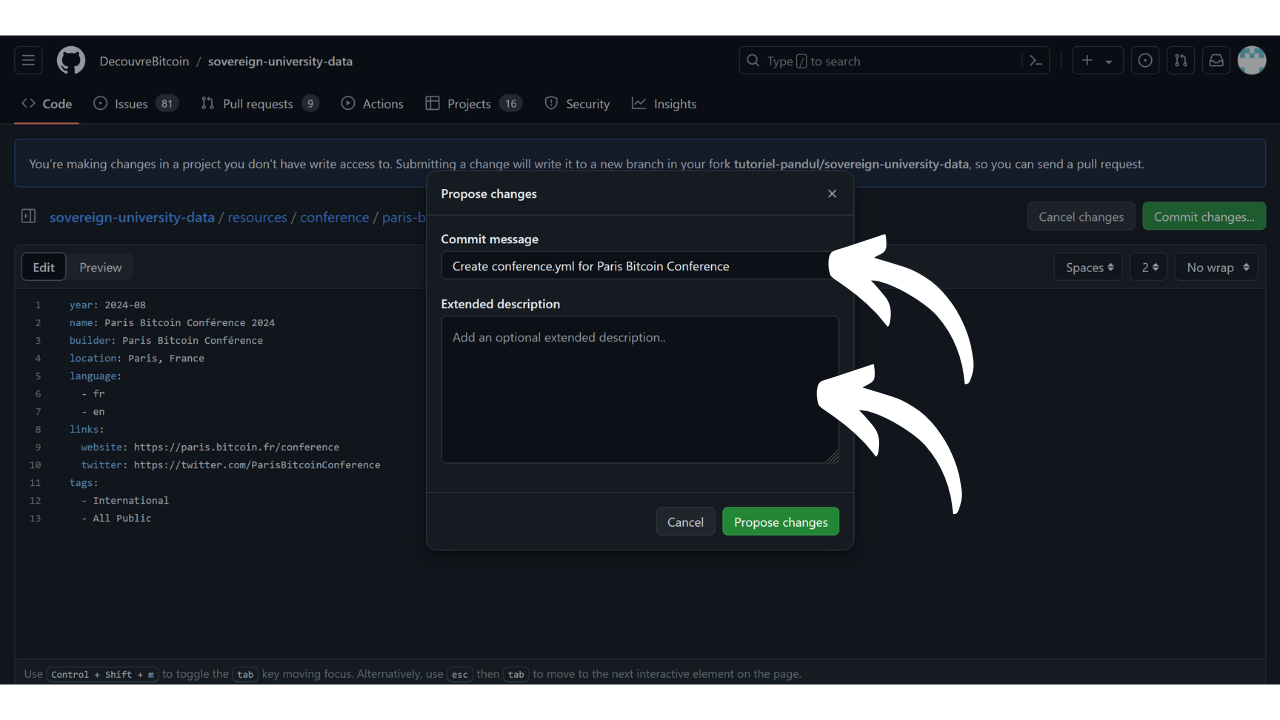1280x720 pixels.
Task: Open the Pull requests tab
Action: tap(260, 104)
